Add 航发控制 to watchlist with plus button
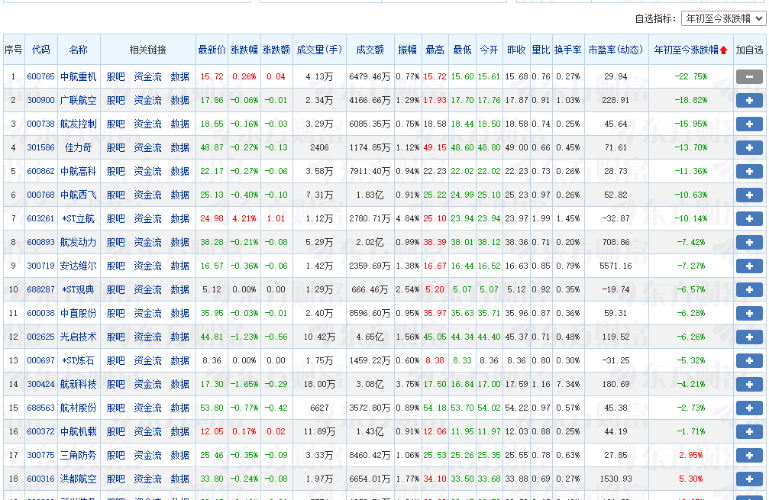769x500 pixels. coord(749,124)
